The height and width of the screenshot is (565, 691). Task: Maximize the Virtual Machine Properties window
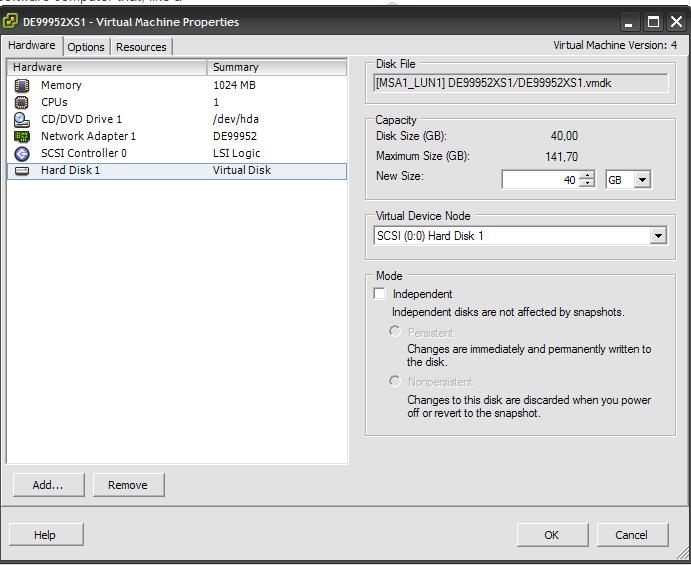coord(653,22)
